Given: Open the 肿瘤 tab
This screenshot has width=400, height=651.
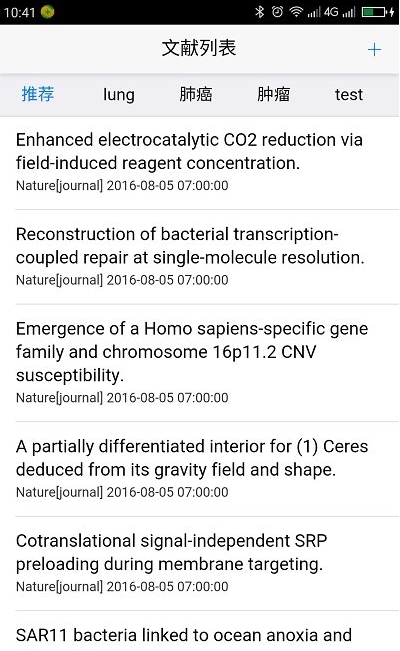Looking at the screenshot, I should [273, 94].
